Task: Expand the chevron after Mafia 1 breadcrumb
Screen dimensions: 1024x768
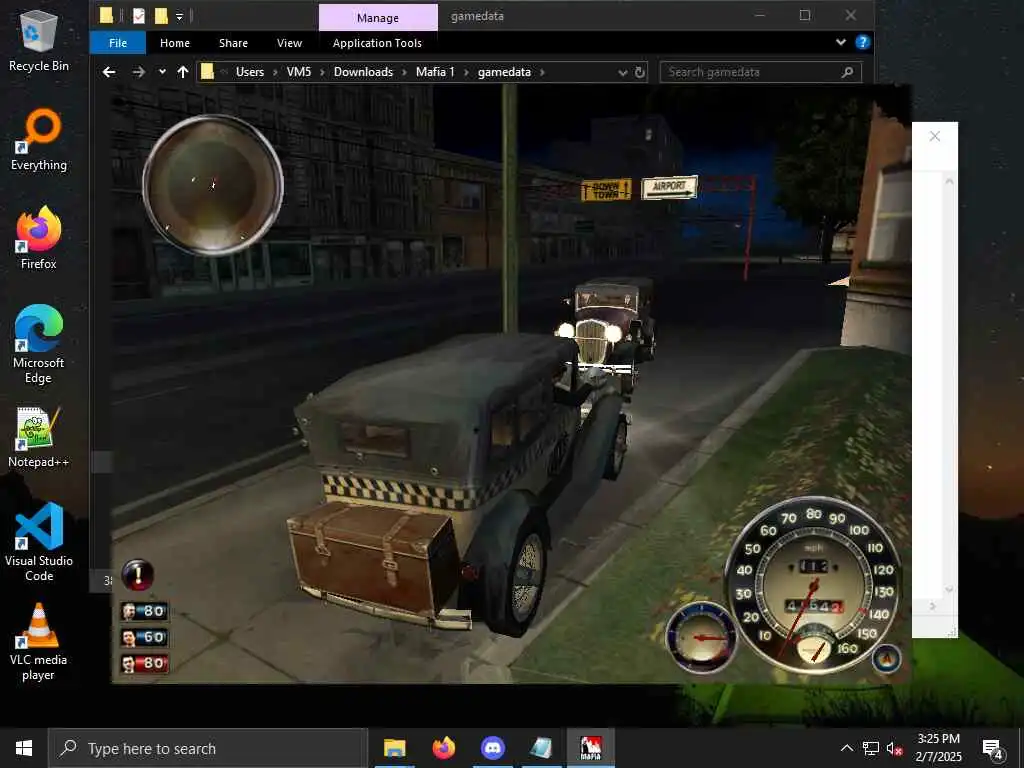Action: coord(466,72)
